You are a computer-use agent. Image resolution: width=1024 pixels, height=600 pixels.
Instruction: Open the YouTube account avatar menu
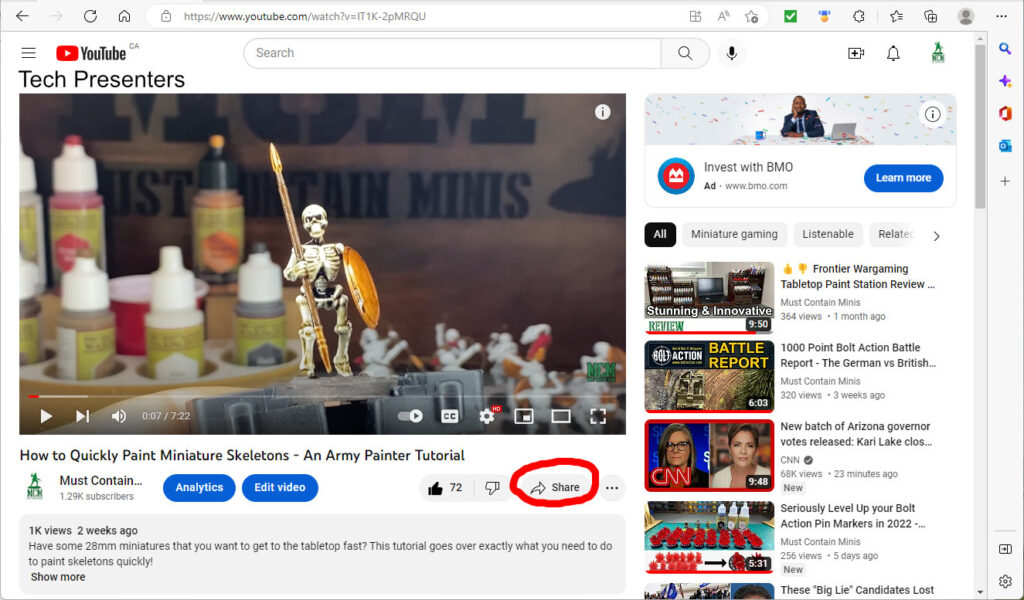[938, 53]
